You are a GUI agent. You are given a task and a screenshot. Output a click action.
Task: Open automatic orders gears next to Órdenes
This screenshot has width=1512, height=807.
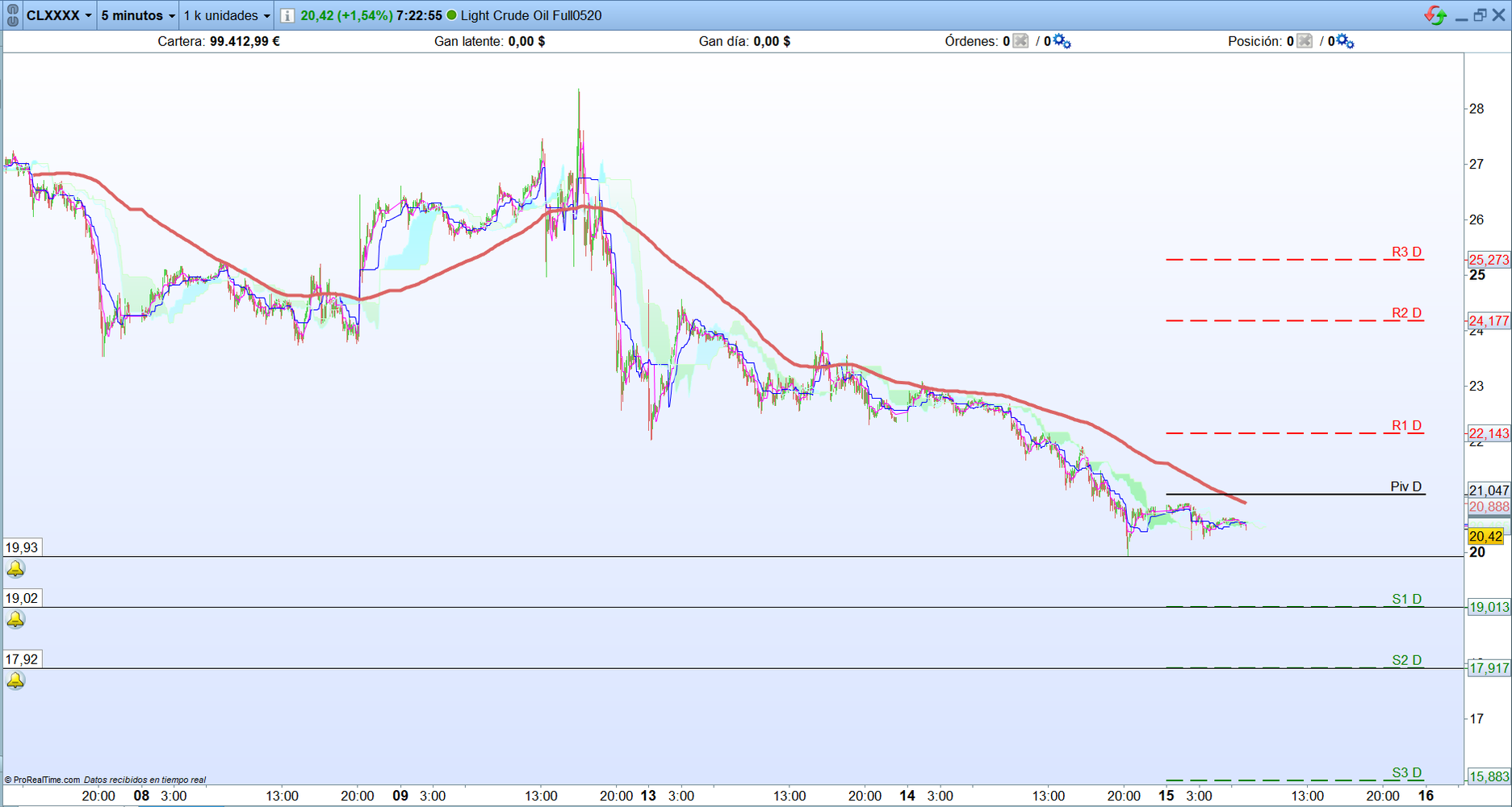coord(1062,41)
